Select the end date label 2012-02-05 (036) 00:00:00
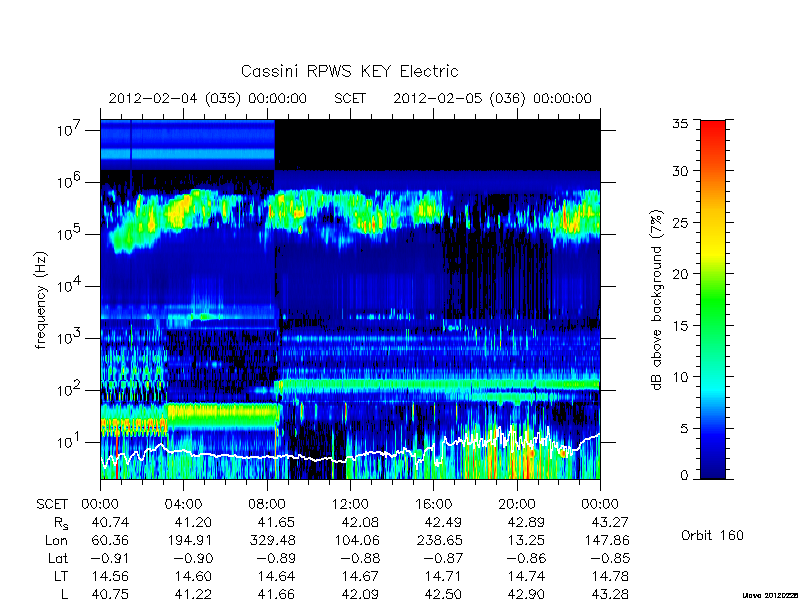 [492, 98]
